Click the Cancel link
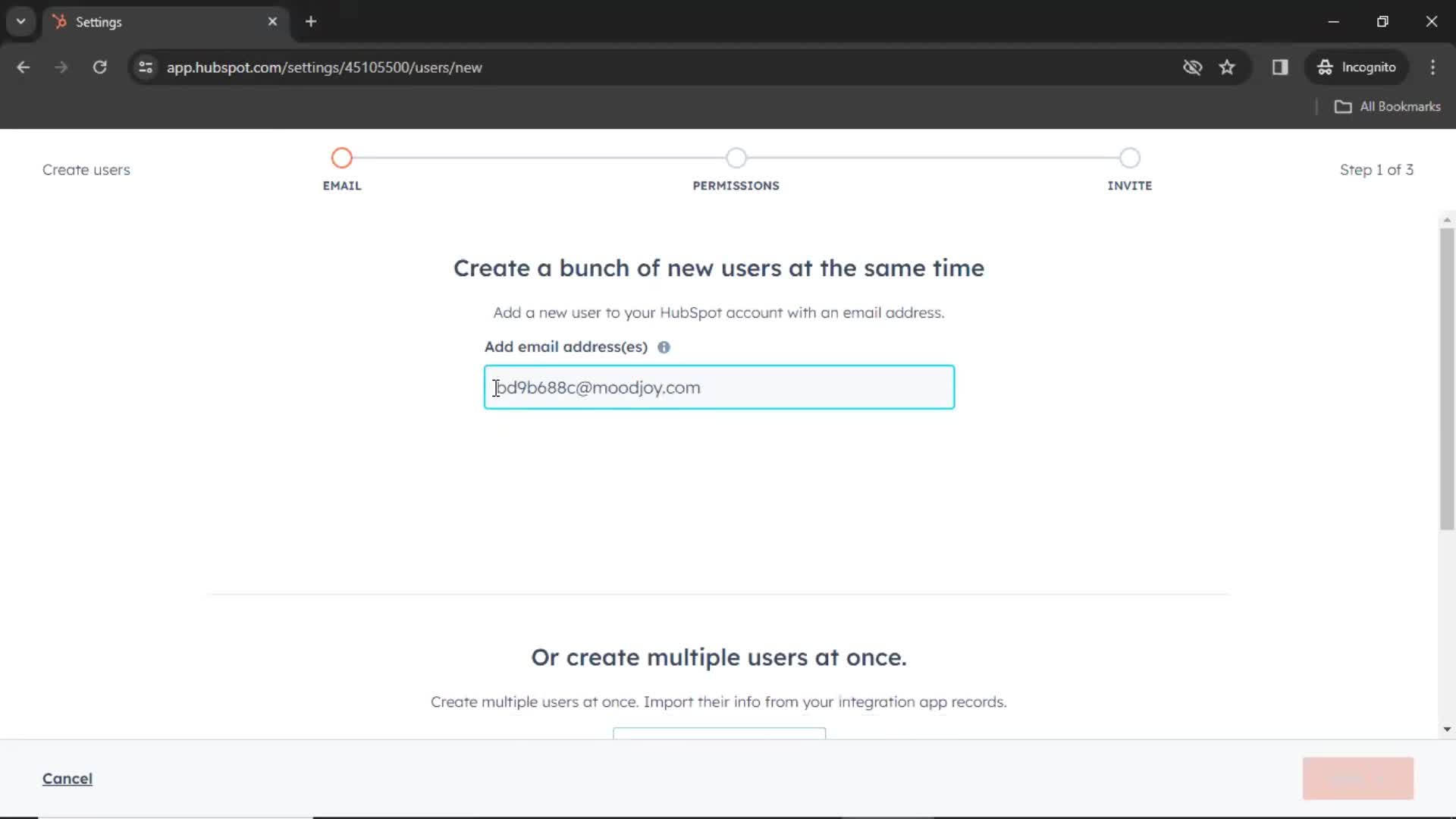Viewport: 1456px width, 819px height. (67, 779)
